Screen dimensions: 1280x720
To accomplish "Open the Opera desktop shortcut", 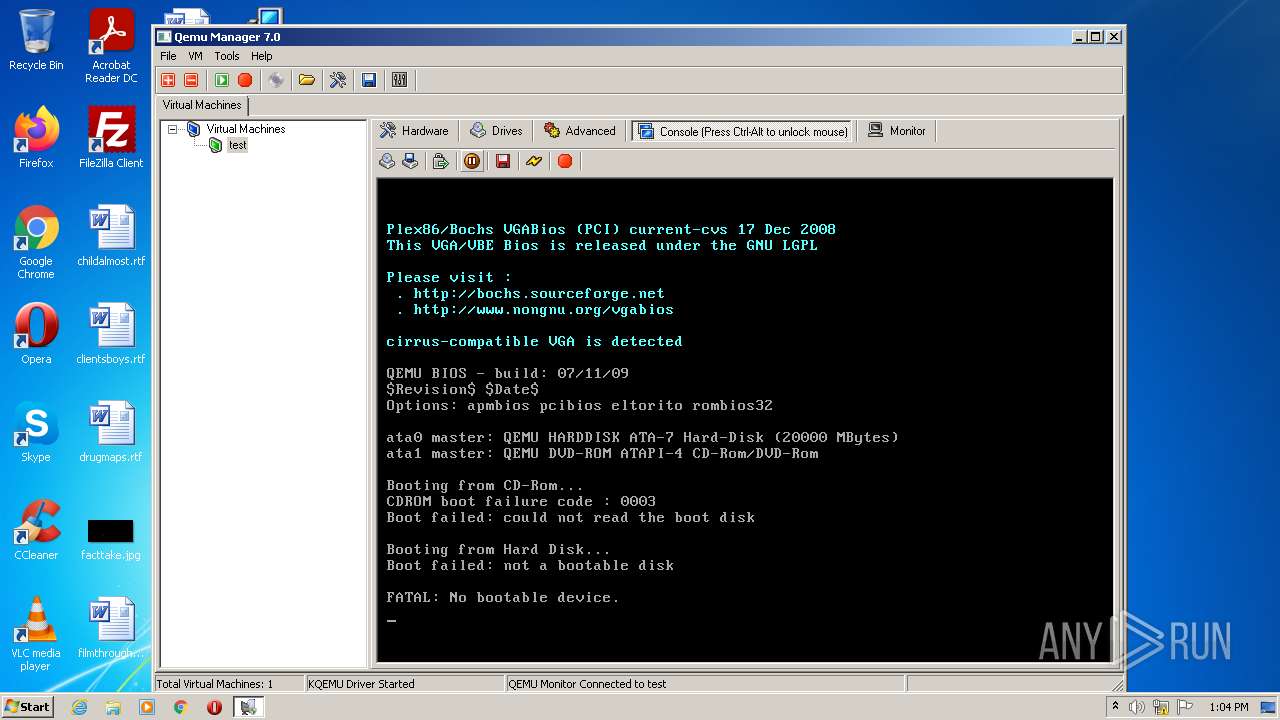I will (x=36, y=334).
